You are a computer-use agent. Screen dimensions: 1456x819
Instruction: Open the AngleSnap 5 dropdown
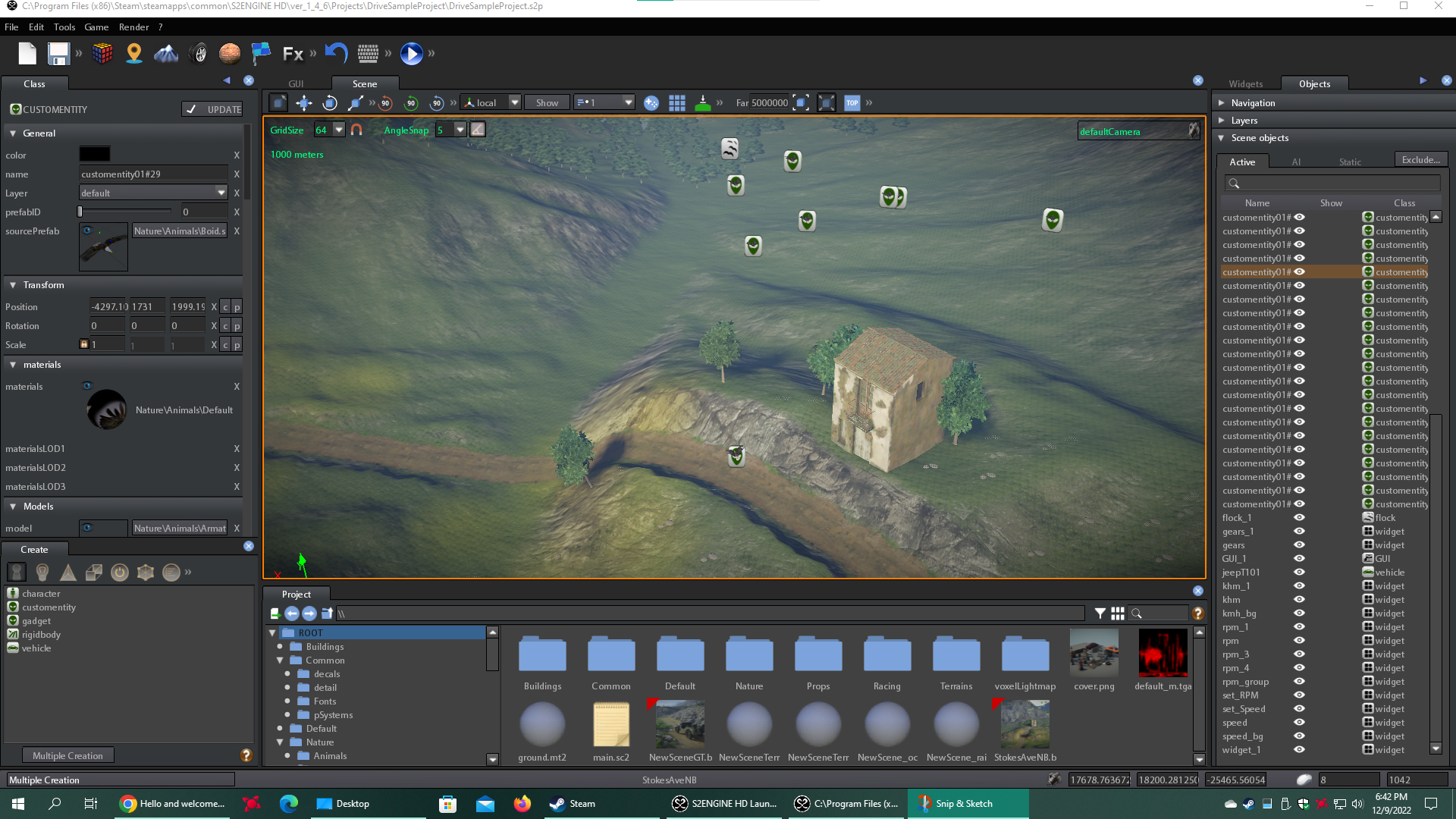click(x=460, y=130)
